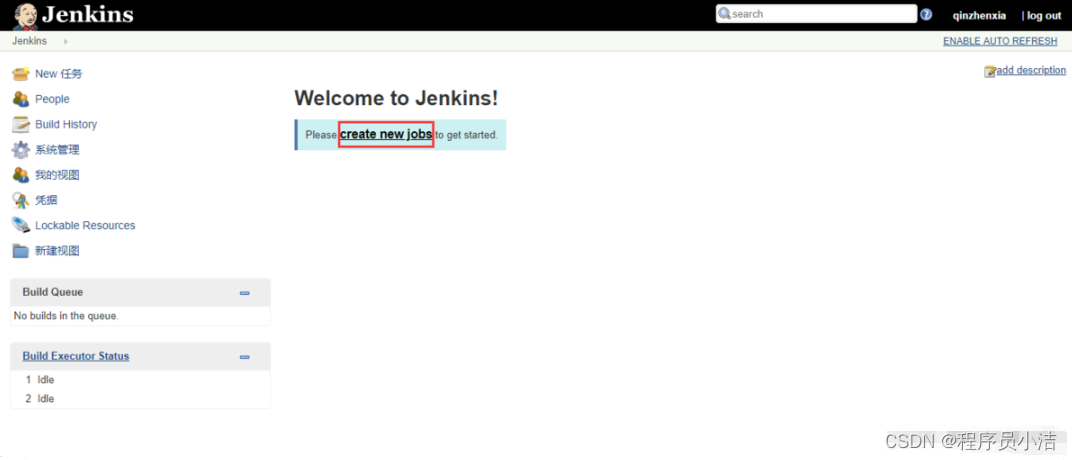Click the Lockable Resources drive icon
The width and height of the screenshot is (1072, 460).
[21, 225]
